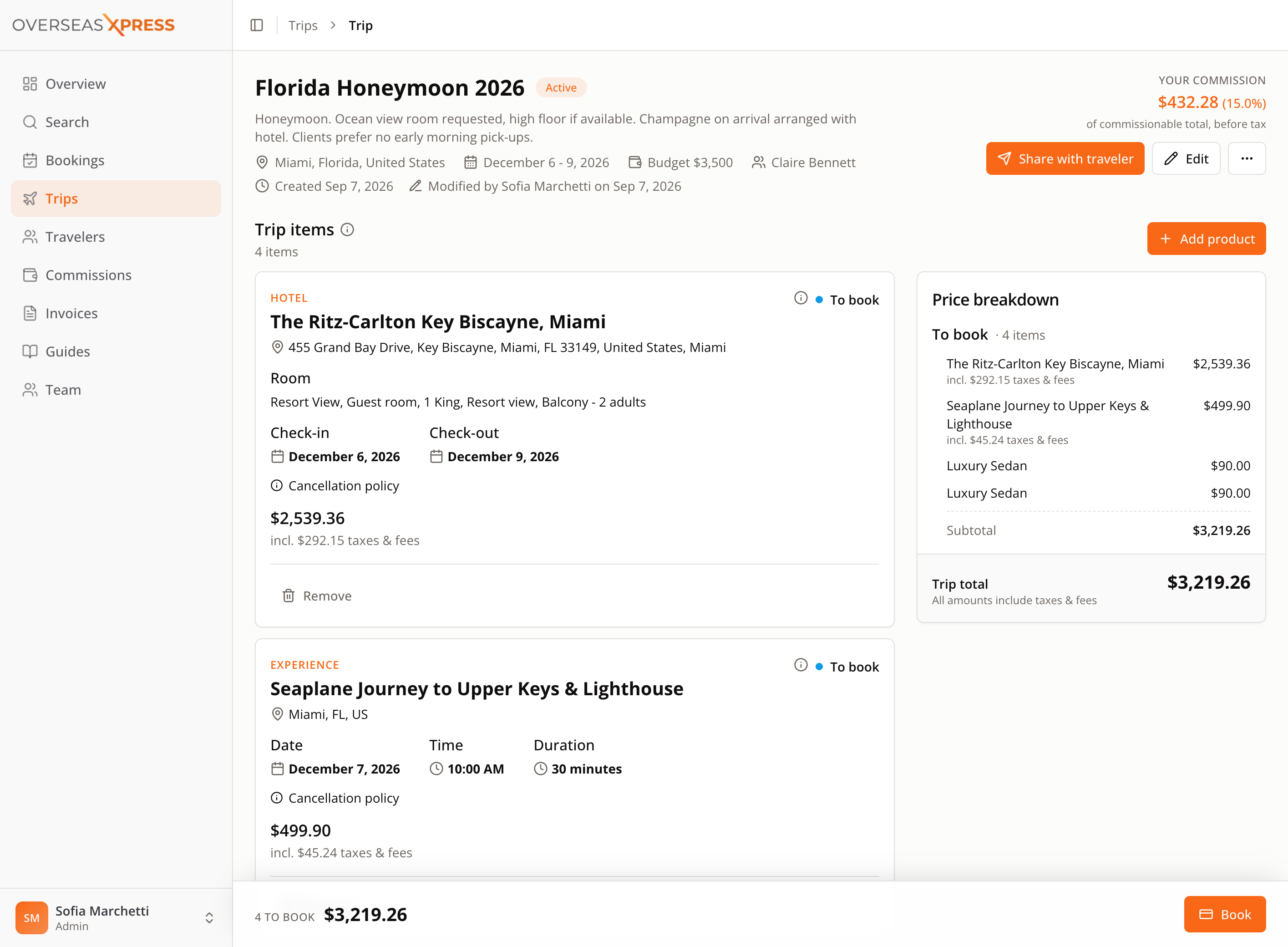Toggle the sidebar panel icon
This screenshot has width=1288, height=947.
(x=257, y=25)
